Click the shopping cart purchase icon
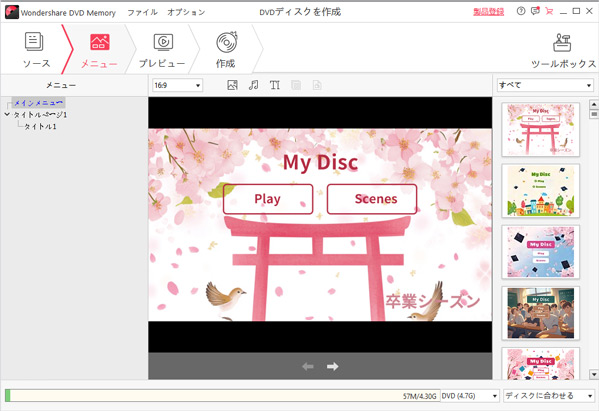This screenshot has width=599, height=411. 549,11
